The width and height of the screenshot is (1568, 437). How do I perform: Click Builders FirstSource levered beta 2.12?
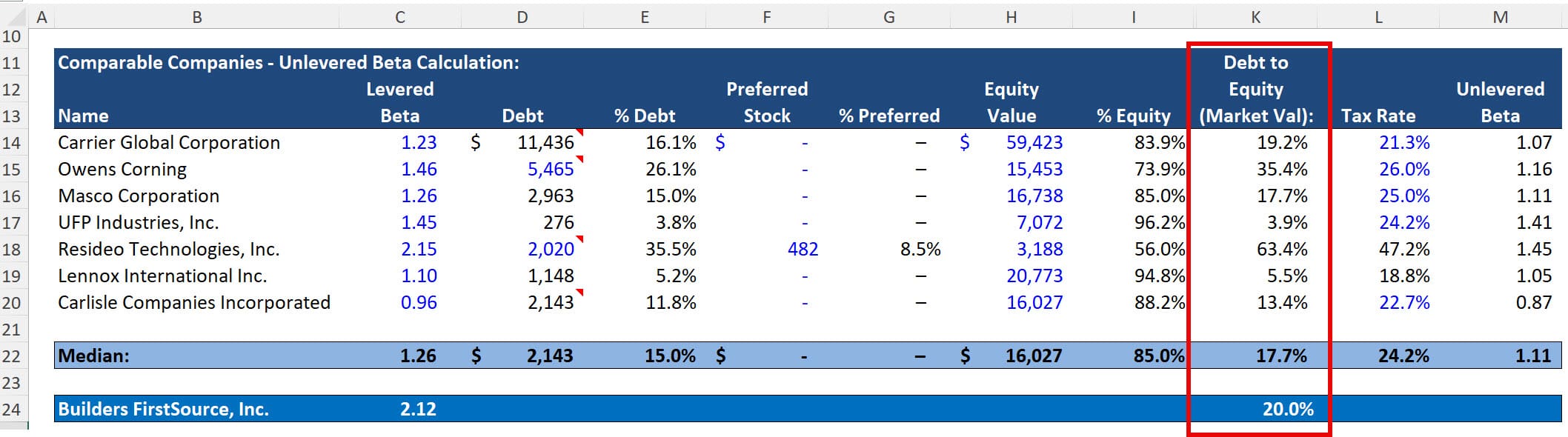(x=418, y=409)
